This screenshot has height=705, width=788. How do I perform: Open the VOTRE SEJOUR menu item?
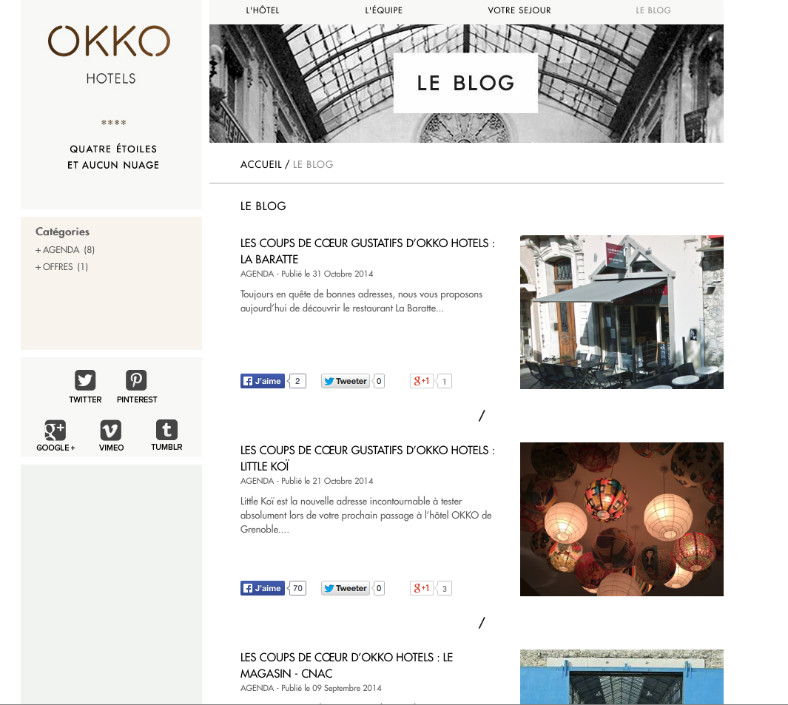coord(519,10)
